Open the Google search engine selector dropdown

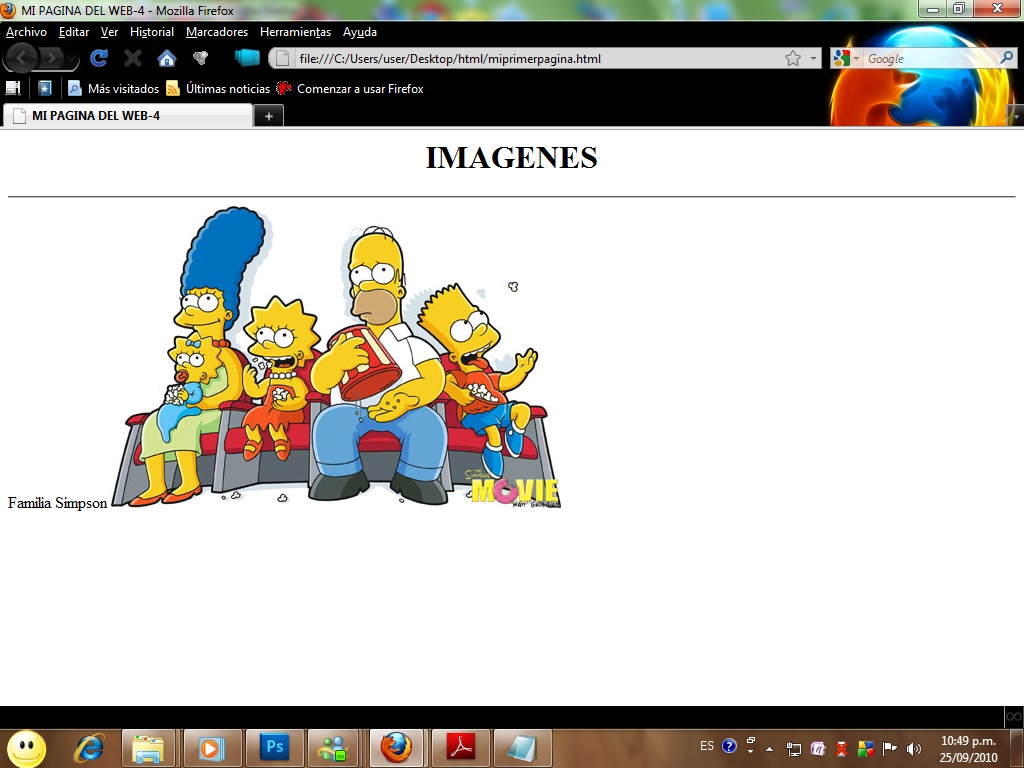[846, 59]
